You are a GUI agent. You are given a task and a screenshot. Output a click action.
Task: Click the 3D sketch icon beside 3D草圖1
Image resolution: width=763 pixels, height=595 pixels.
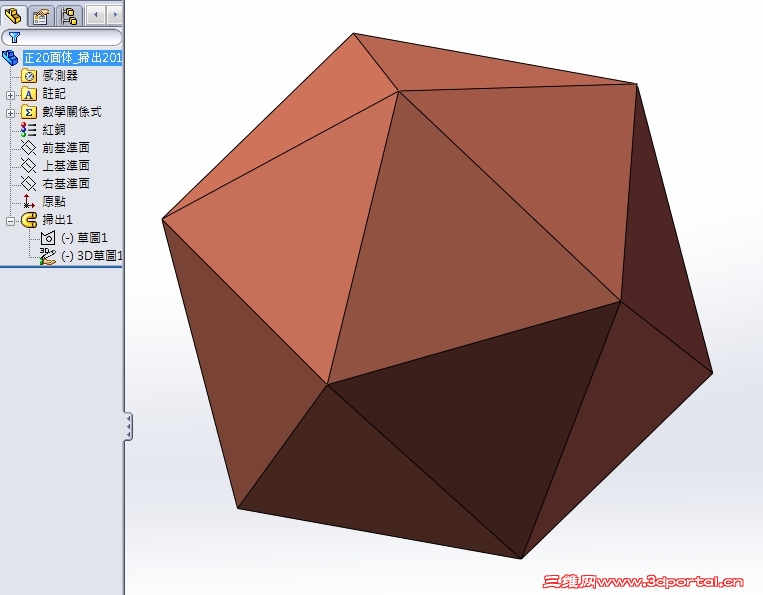click(48, 256)
